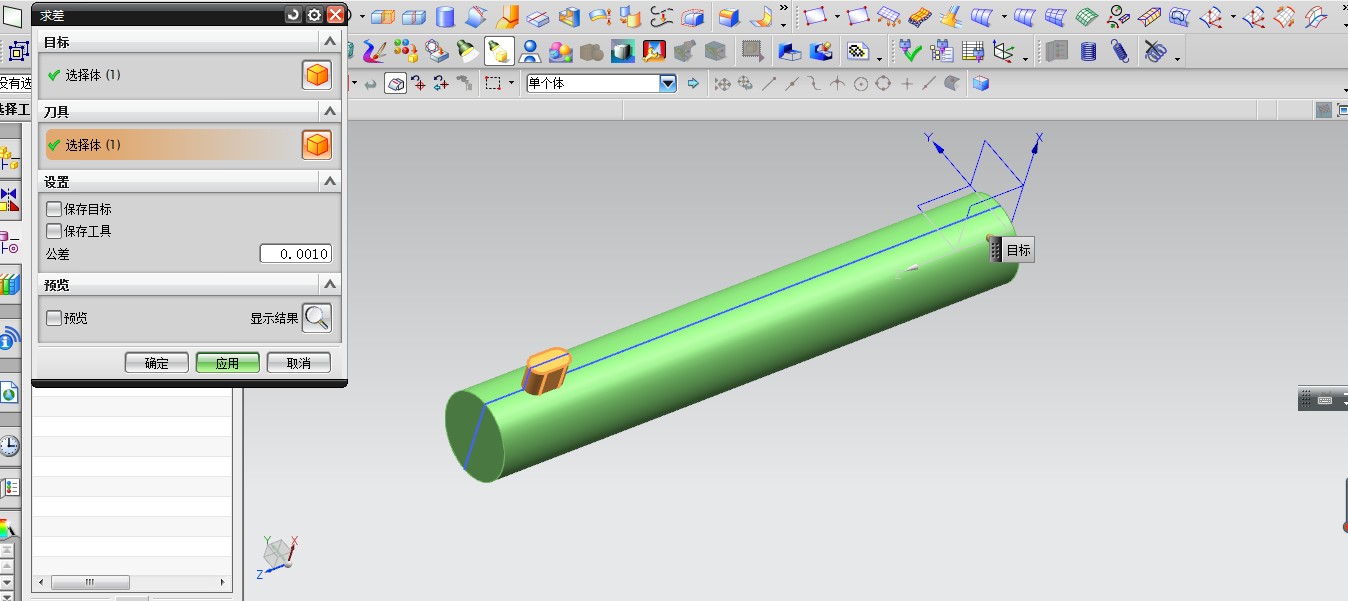Select the green mesh surface icon
Screen dimensions: 1348x601
(1087, 17)
